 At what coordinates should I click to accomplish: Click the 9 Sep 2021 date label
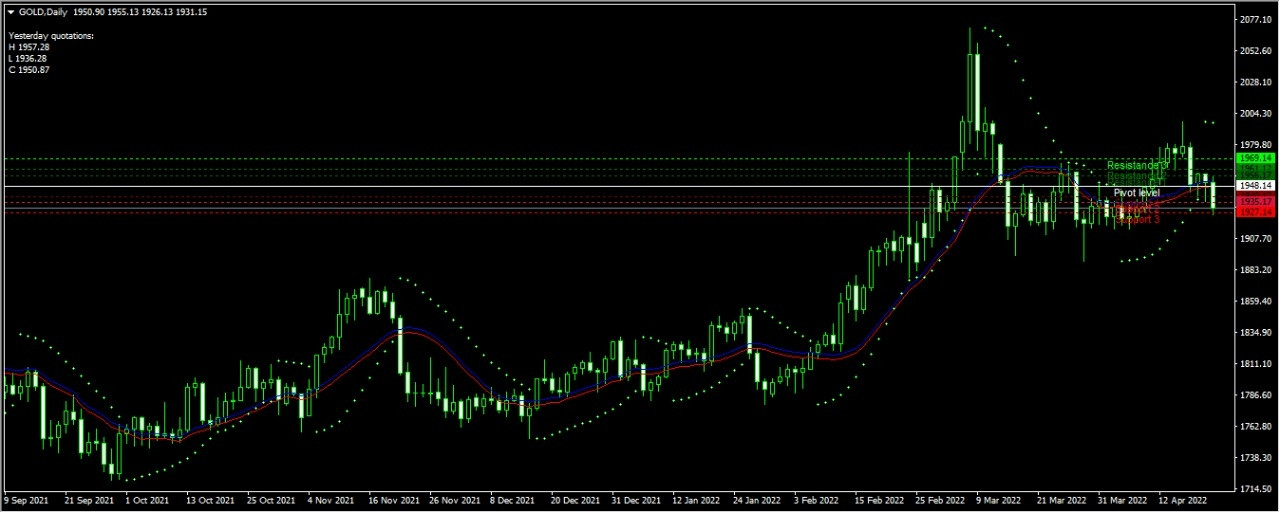(29, 500)
